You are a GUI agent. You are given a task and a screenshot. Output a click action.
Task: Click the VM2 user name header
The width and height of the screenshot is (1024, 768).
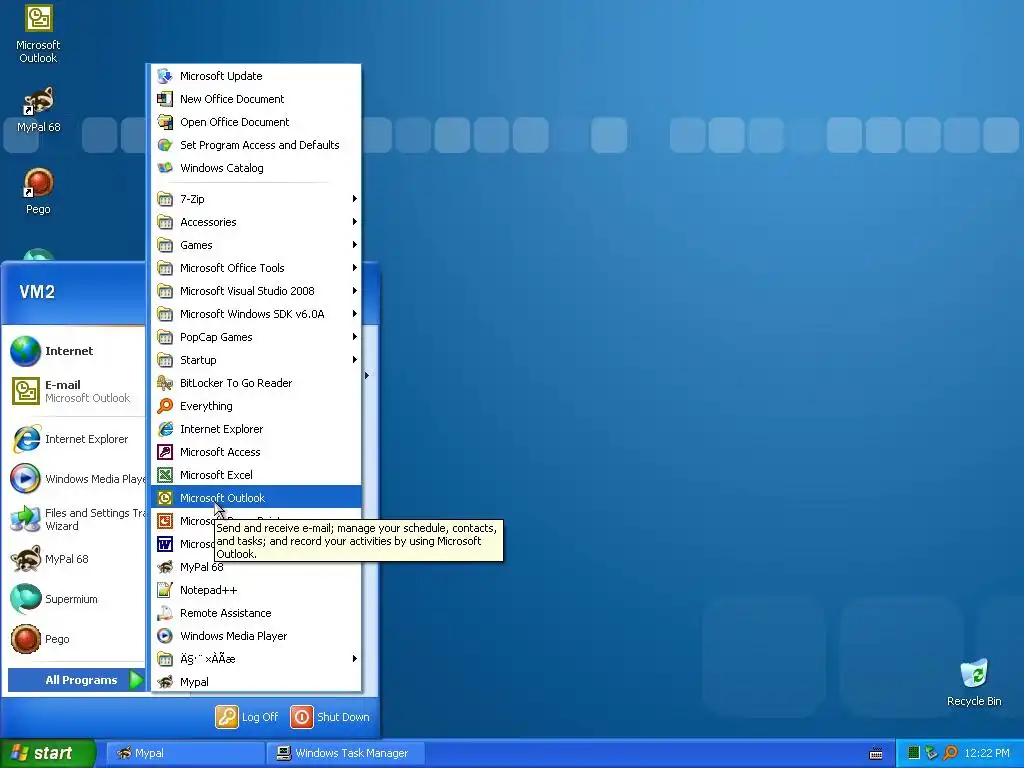point(37,291)
